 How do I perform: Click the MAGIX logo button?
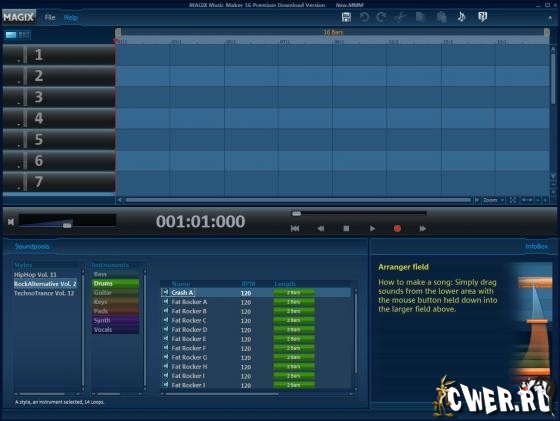[x=19, y=17]
